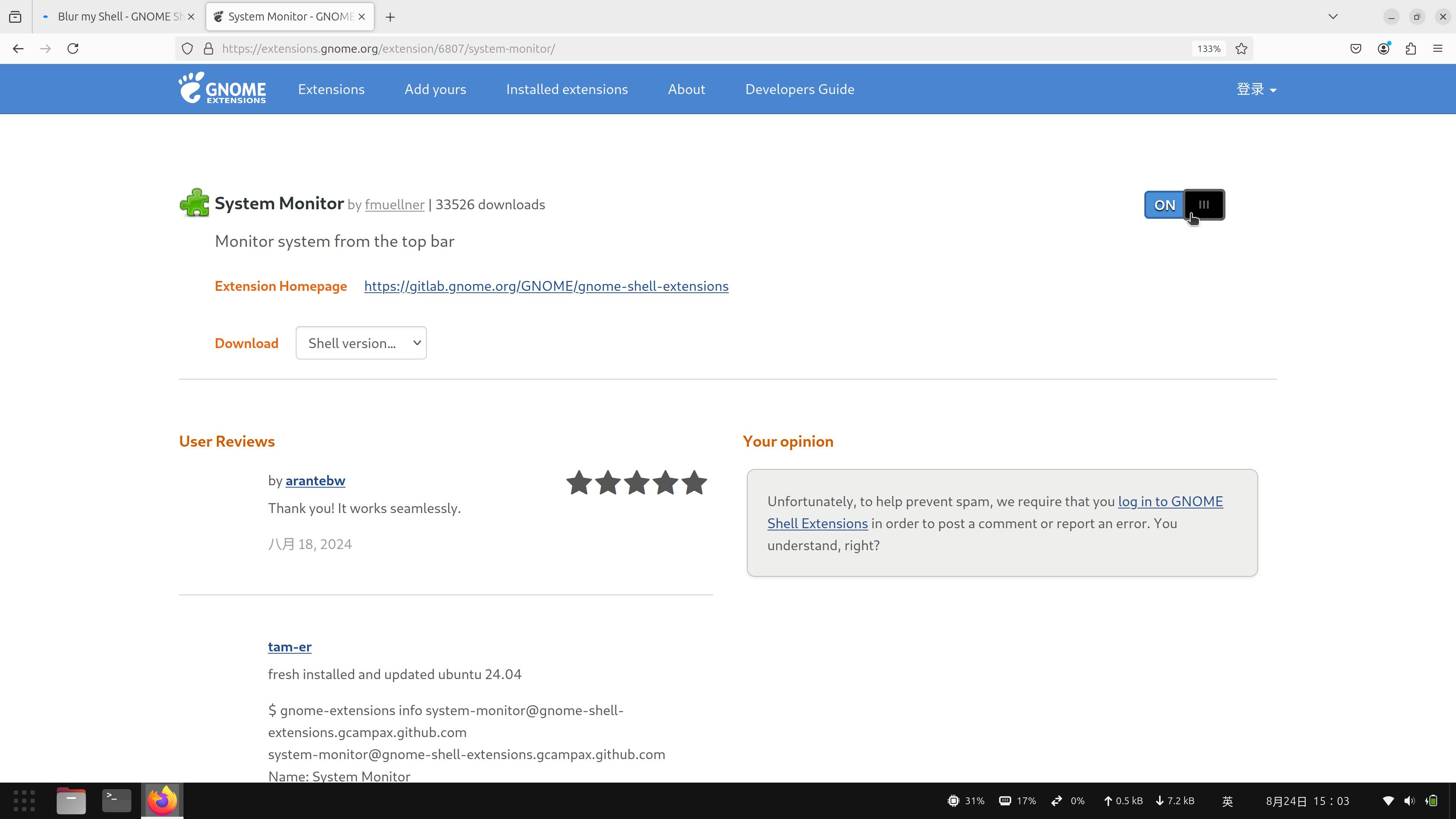The height and width of the screenshot is (819, 1456).
Task: Open the clock 8月24日 15:03 calendar
Action: [1307, 801]
